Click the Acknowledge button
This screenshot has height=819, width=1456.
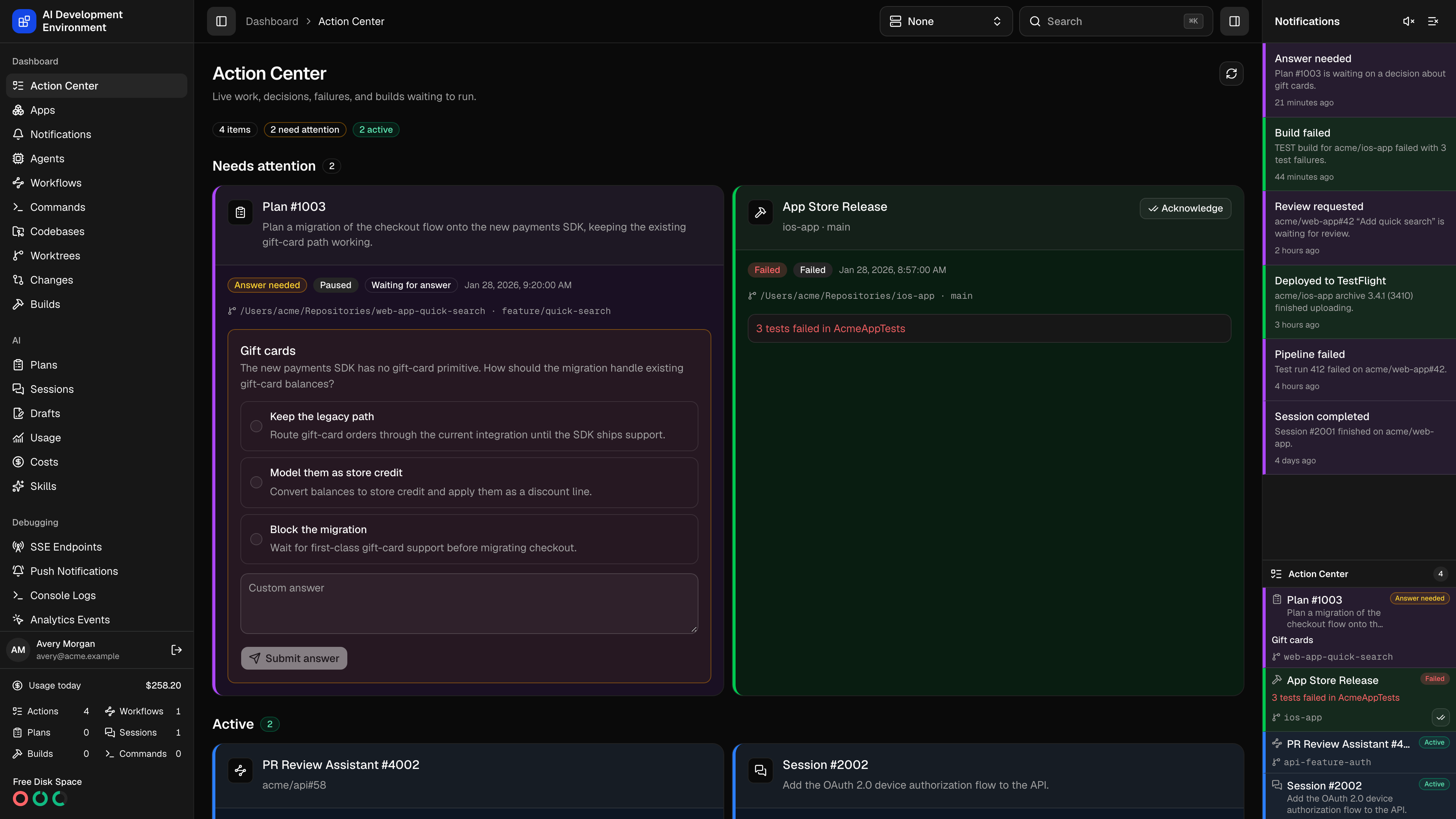click(1185, 209)
